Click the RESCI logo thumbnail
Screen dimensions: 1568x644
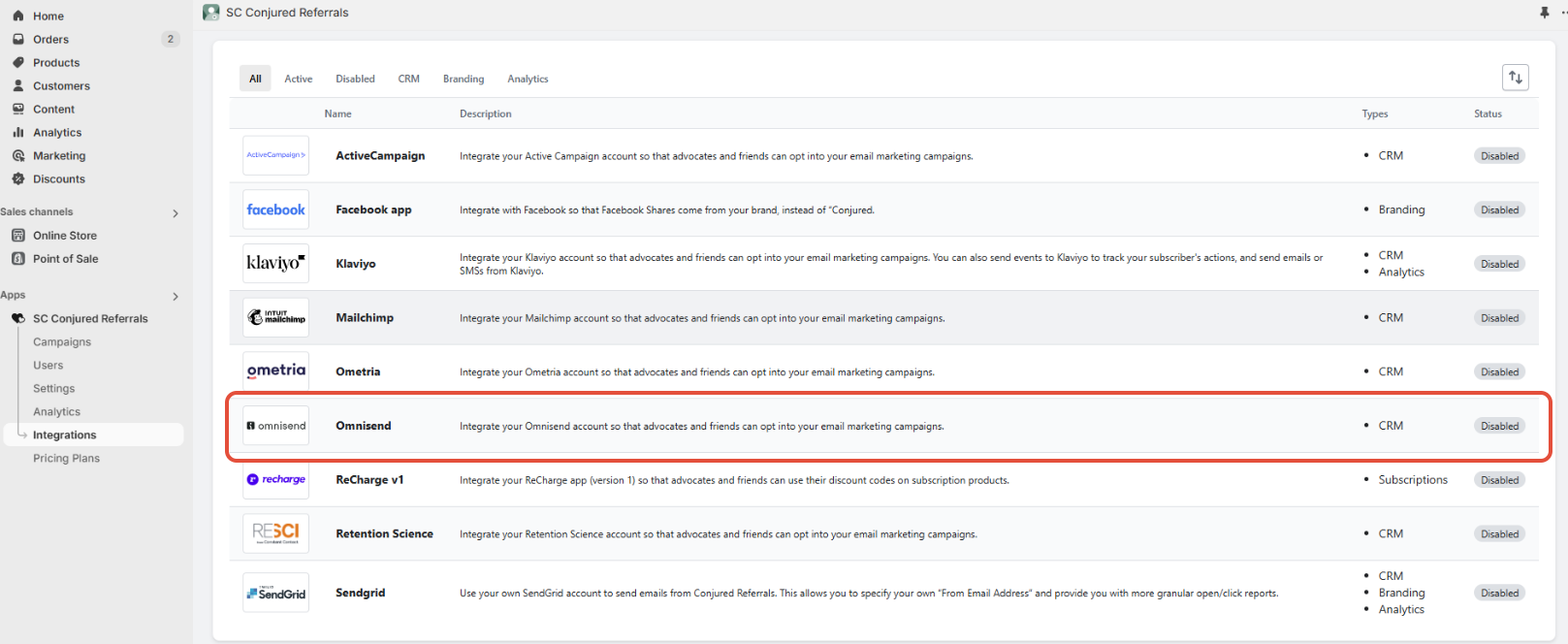275,533
